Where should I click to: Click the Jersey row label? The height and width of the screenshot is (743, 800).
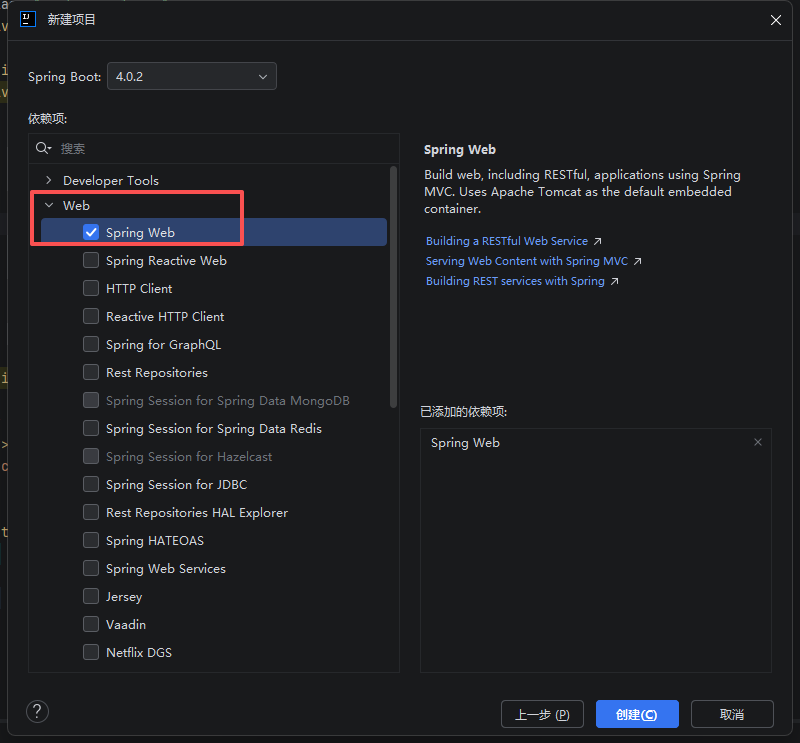click(x=124, y=597)
